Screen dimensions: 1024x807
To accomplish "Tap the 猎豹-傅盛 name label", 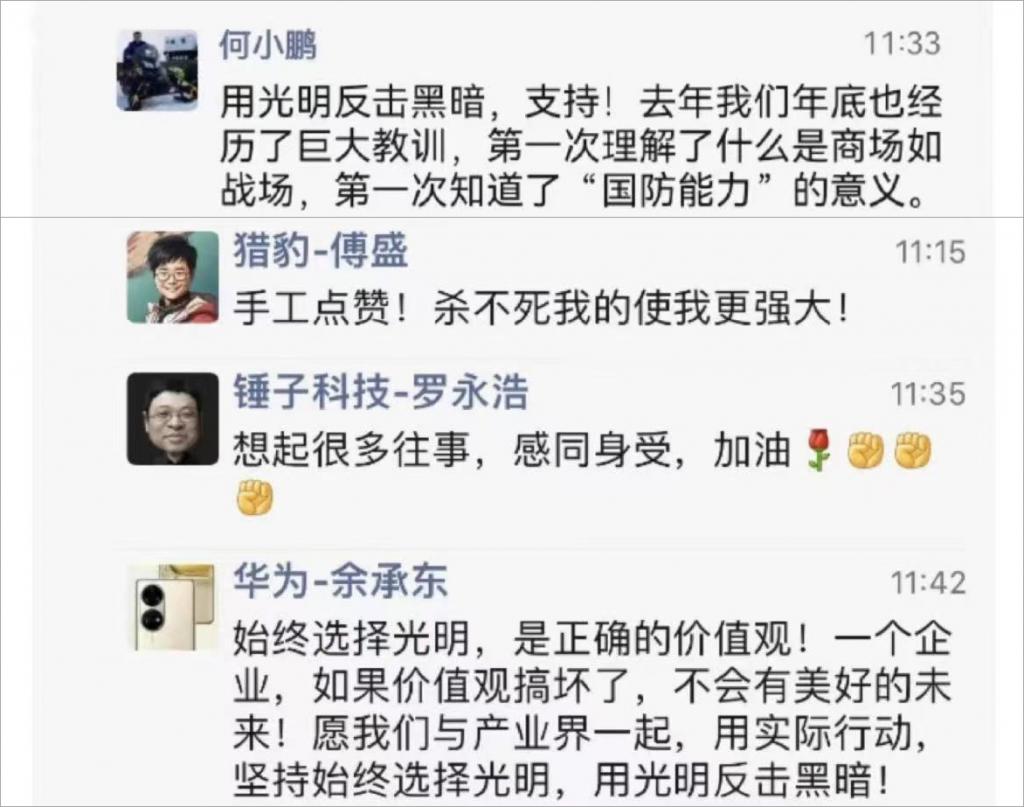I will pyautogui.click(x=321, y=251).
